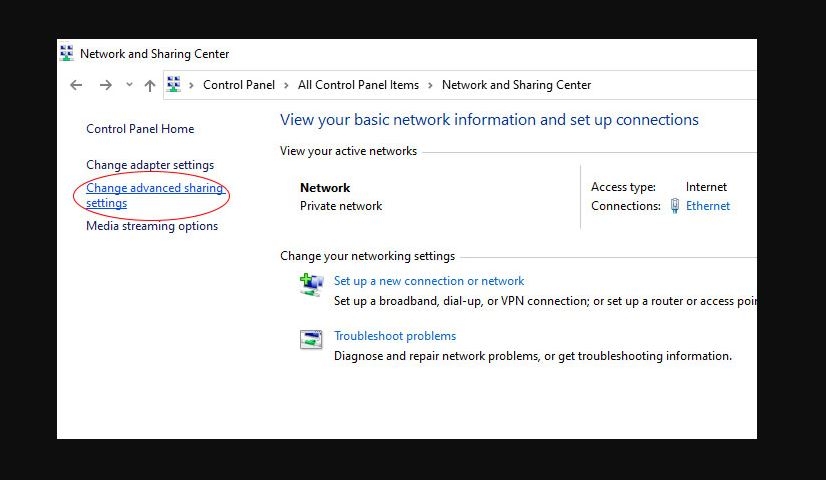Open Change adapter settings
The image size is (826, 480).
pos(150,165)
